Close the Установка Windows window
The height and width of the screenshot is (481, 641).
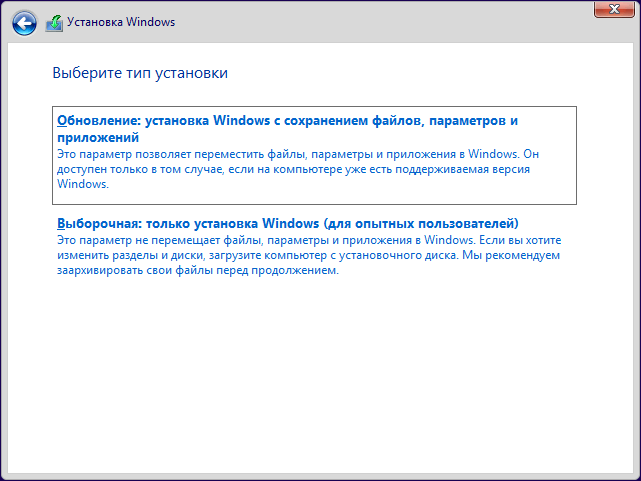(614, 9)
